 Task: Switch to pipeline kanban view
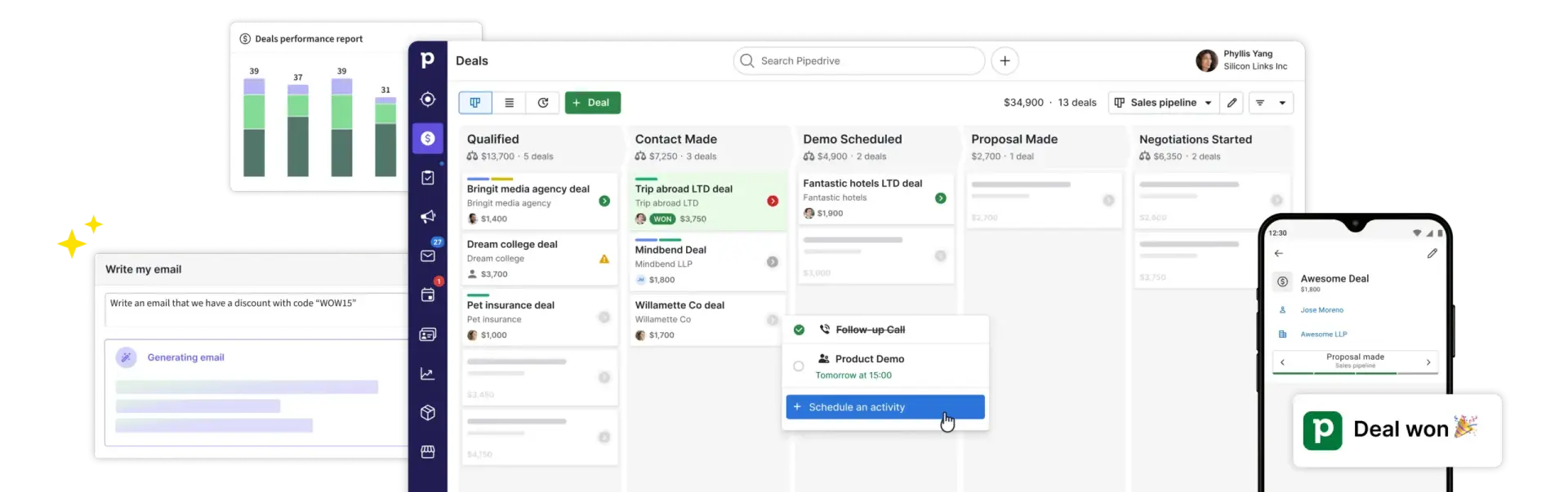(x=475, y=103)
